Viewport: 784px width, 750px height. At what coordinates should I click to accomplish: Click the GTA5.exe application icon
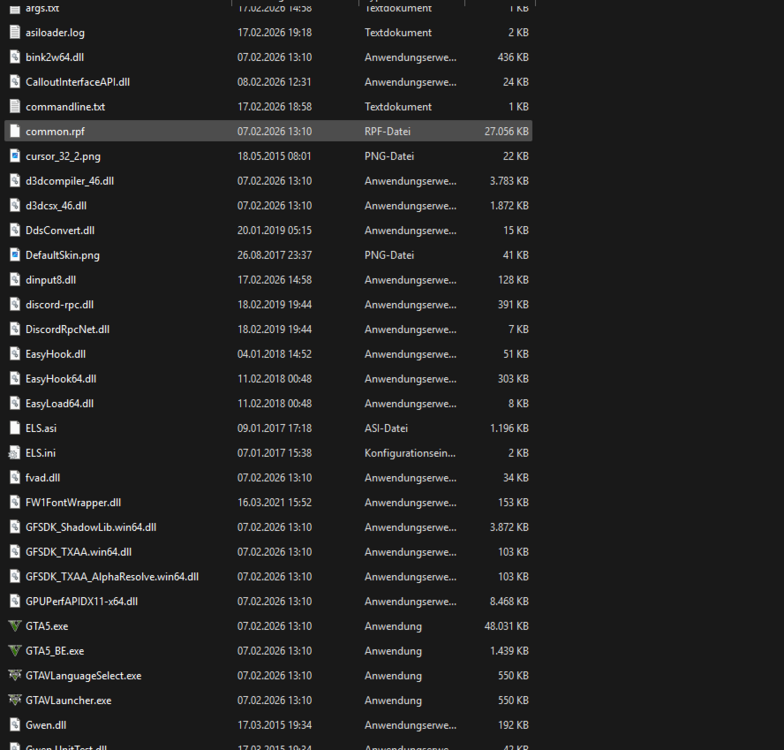point(15,626)
